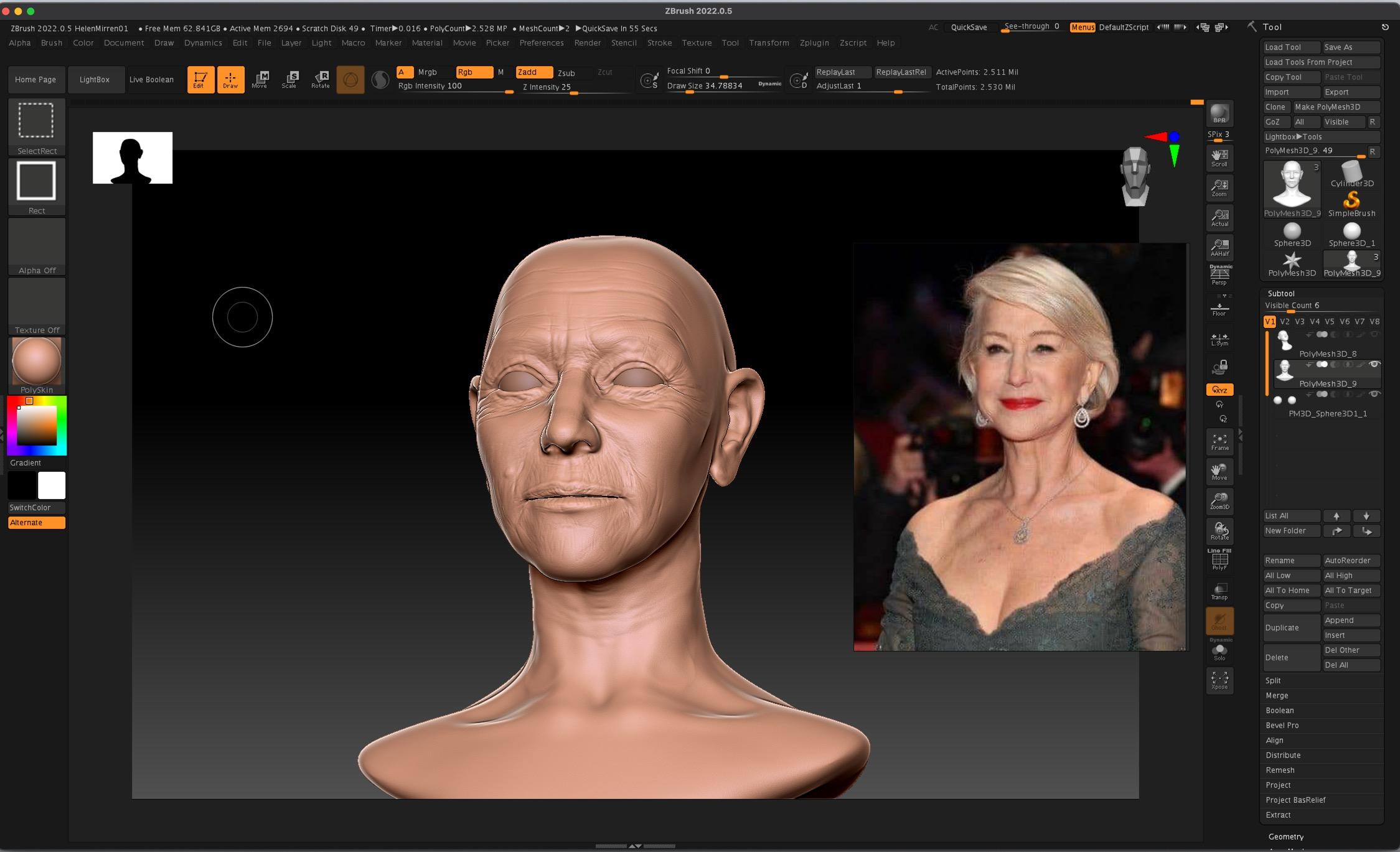
Task: Toggle the Transp transparency icon
Action: coord(1219,591)
